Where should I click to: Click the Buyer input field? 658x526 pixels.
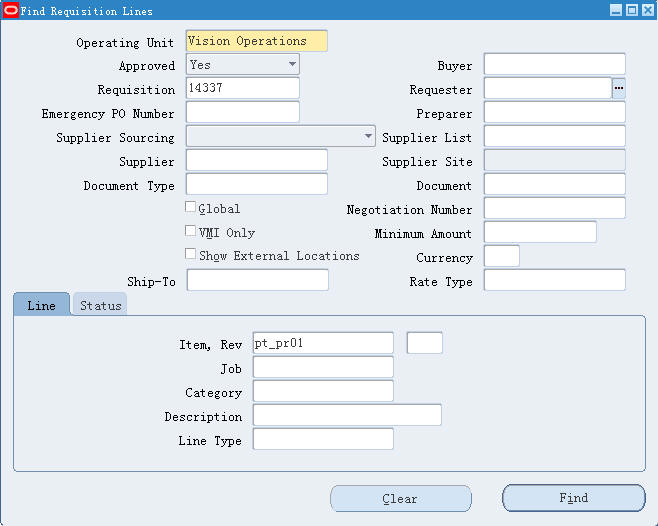click(x=555, y=64)
